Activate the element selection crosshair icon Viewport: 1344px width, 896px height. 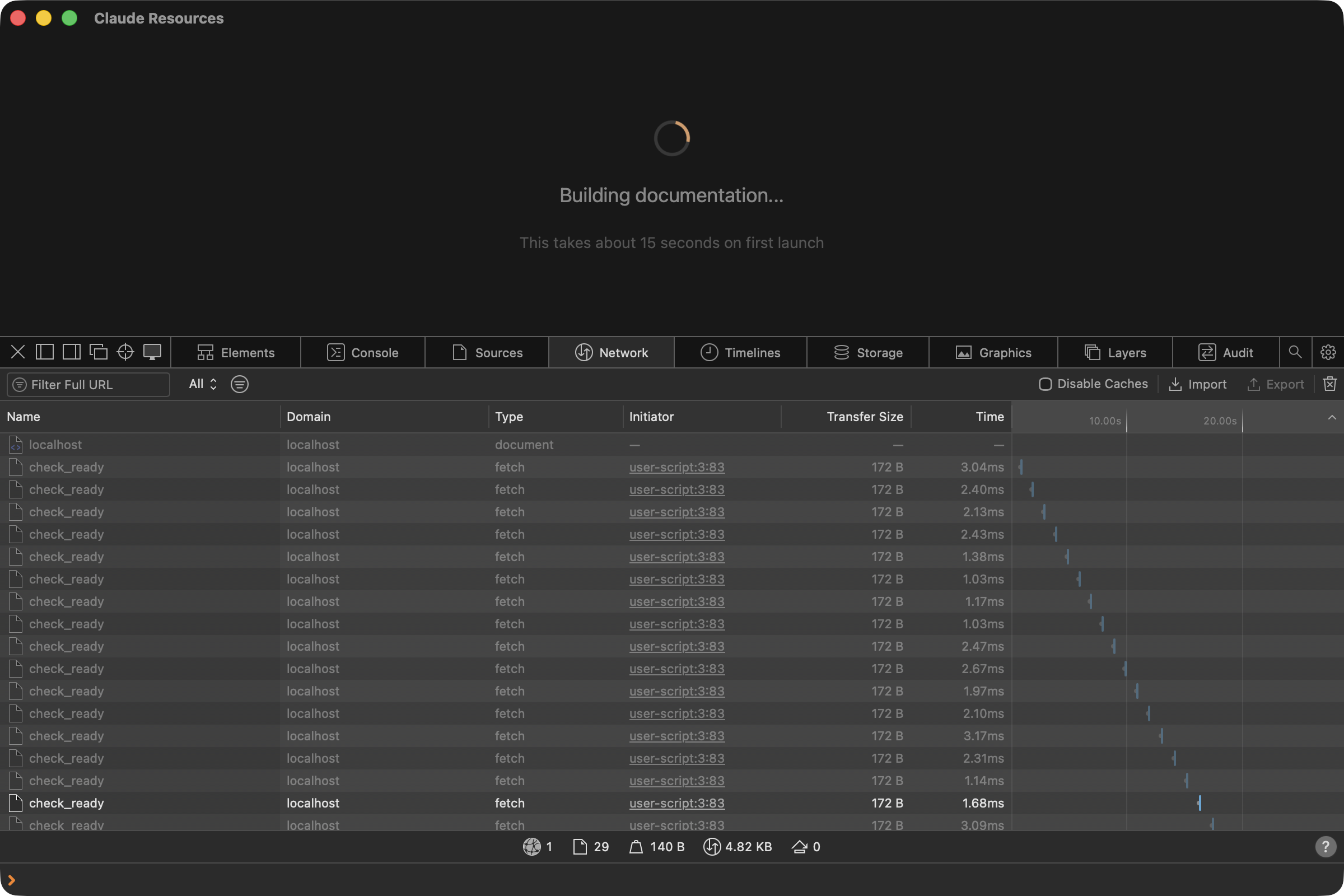click(125, 352)
